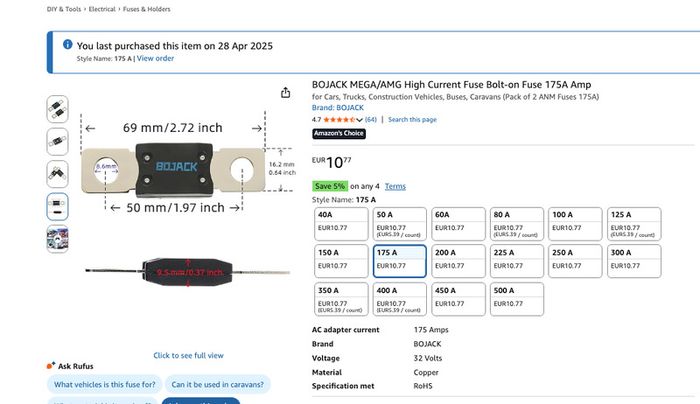Click Search this page link
This screenshot has width=700, height=404.
coord(412,120)
